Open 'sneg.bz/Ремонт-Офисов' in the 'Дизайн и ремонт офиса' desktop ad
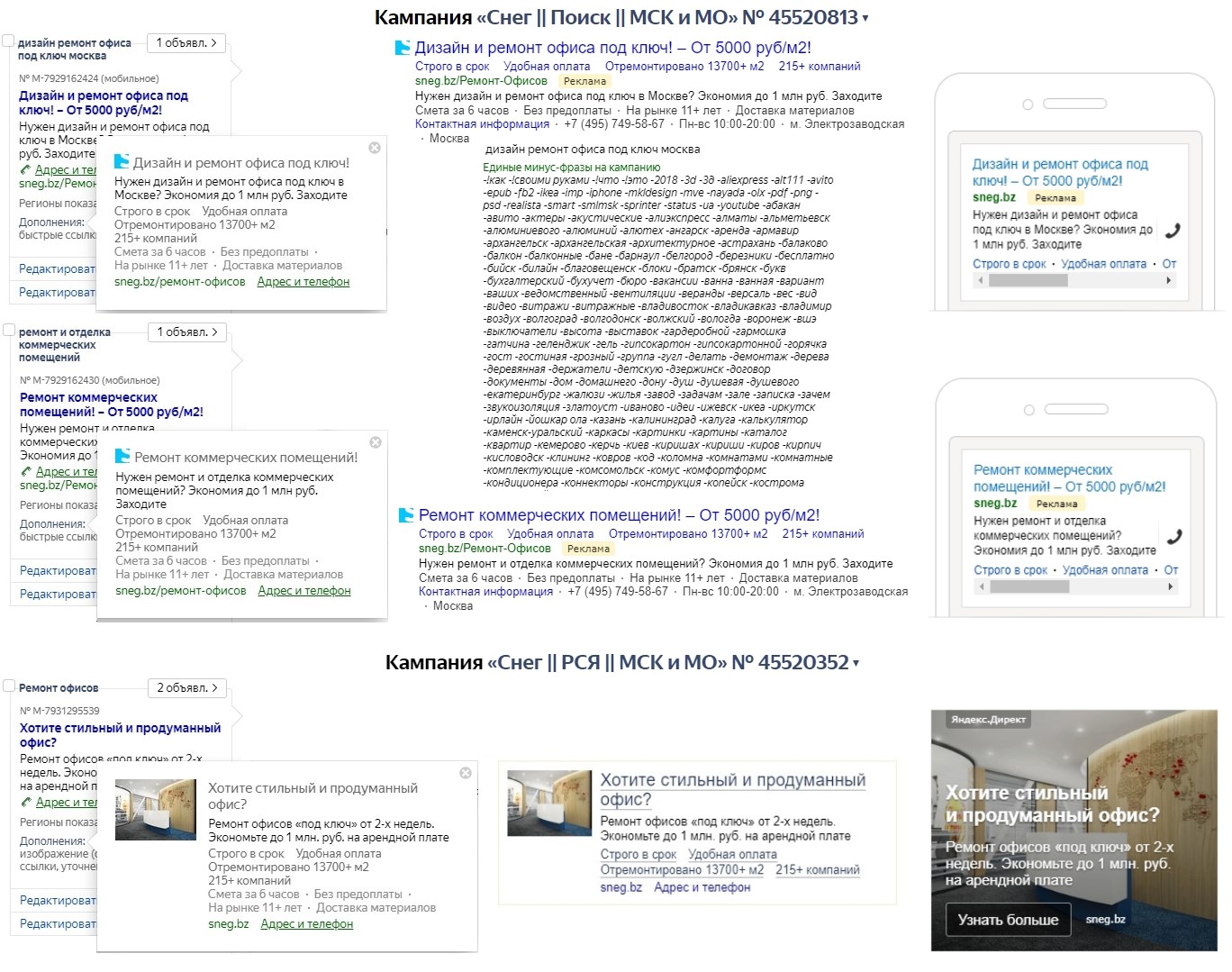Viewport: 1232px width, 972px height. (481, 81)
